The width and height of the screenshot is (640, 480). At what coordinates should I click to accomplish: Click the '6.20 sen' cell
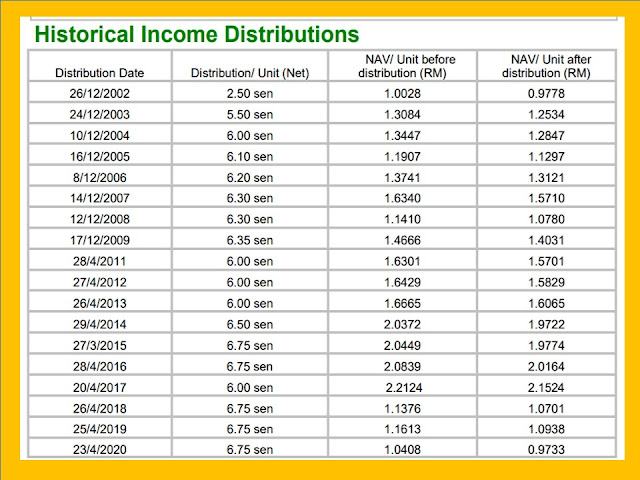250,178
